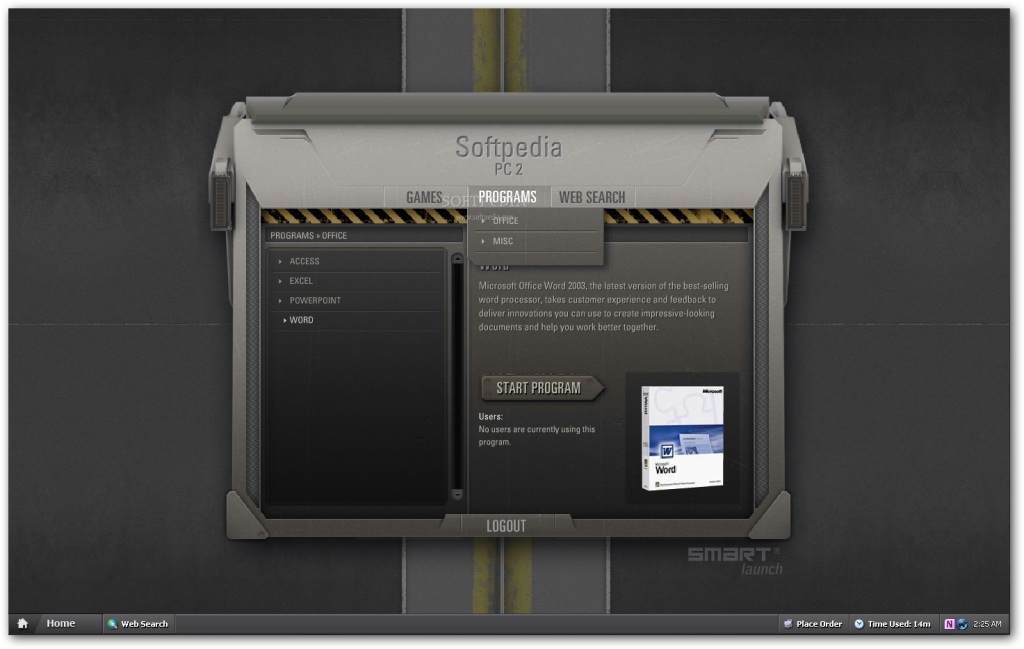The image size is (1024, 649).
Task: Click the arrow beside WORD
Action: 285,320
